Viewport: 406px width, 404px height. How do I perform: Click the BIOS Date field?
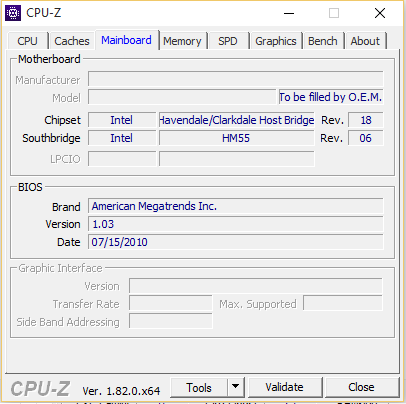pyautogui.click(x=236, y=242)
